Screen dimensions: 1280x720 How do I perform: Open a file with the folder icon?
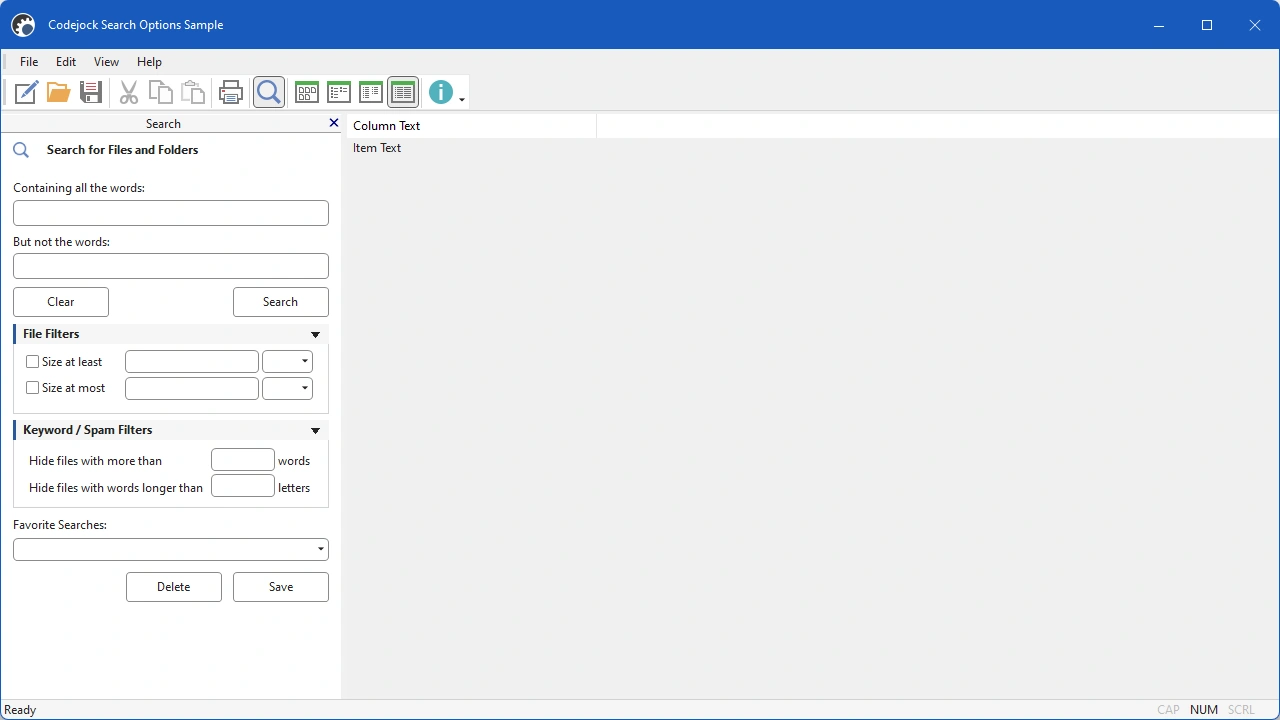(59, 93)
